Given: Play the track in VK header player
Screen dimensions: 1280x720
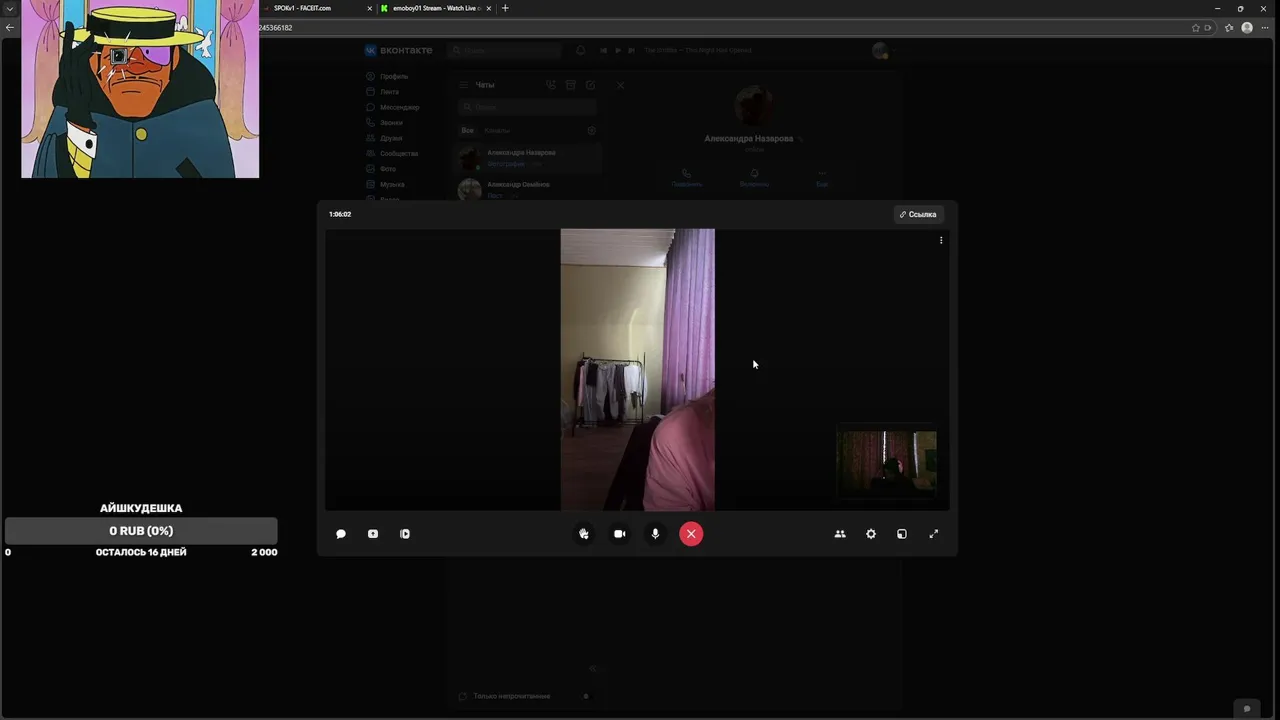Looking at the screenshot, I should tap(618, 50).
